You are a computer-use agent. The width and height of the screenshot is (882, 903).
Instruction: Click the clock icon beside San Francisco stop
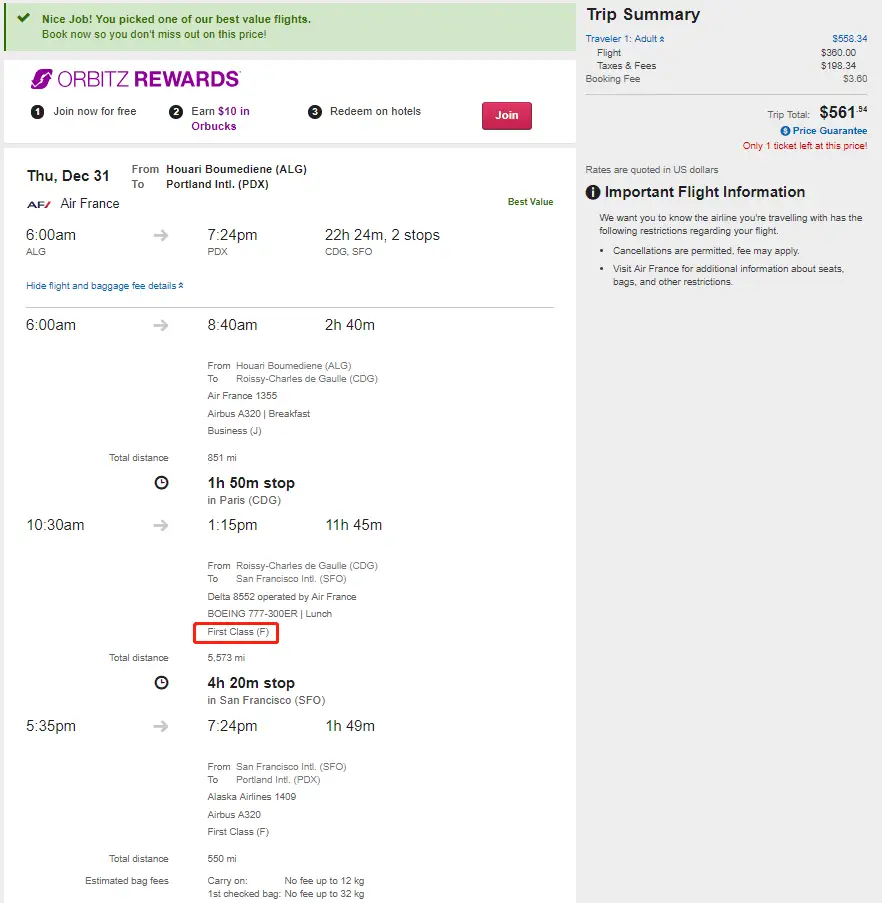click(x=162, y=683)
